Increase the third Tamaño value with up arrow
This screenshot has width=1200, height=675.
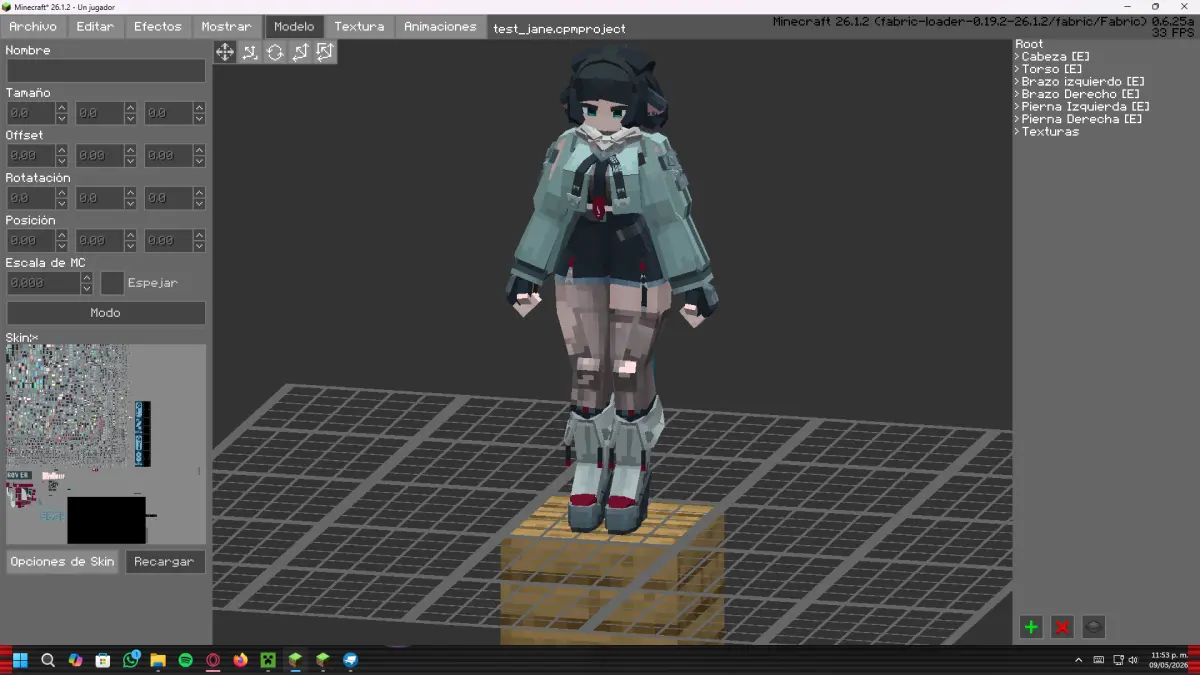(199, 108)
